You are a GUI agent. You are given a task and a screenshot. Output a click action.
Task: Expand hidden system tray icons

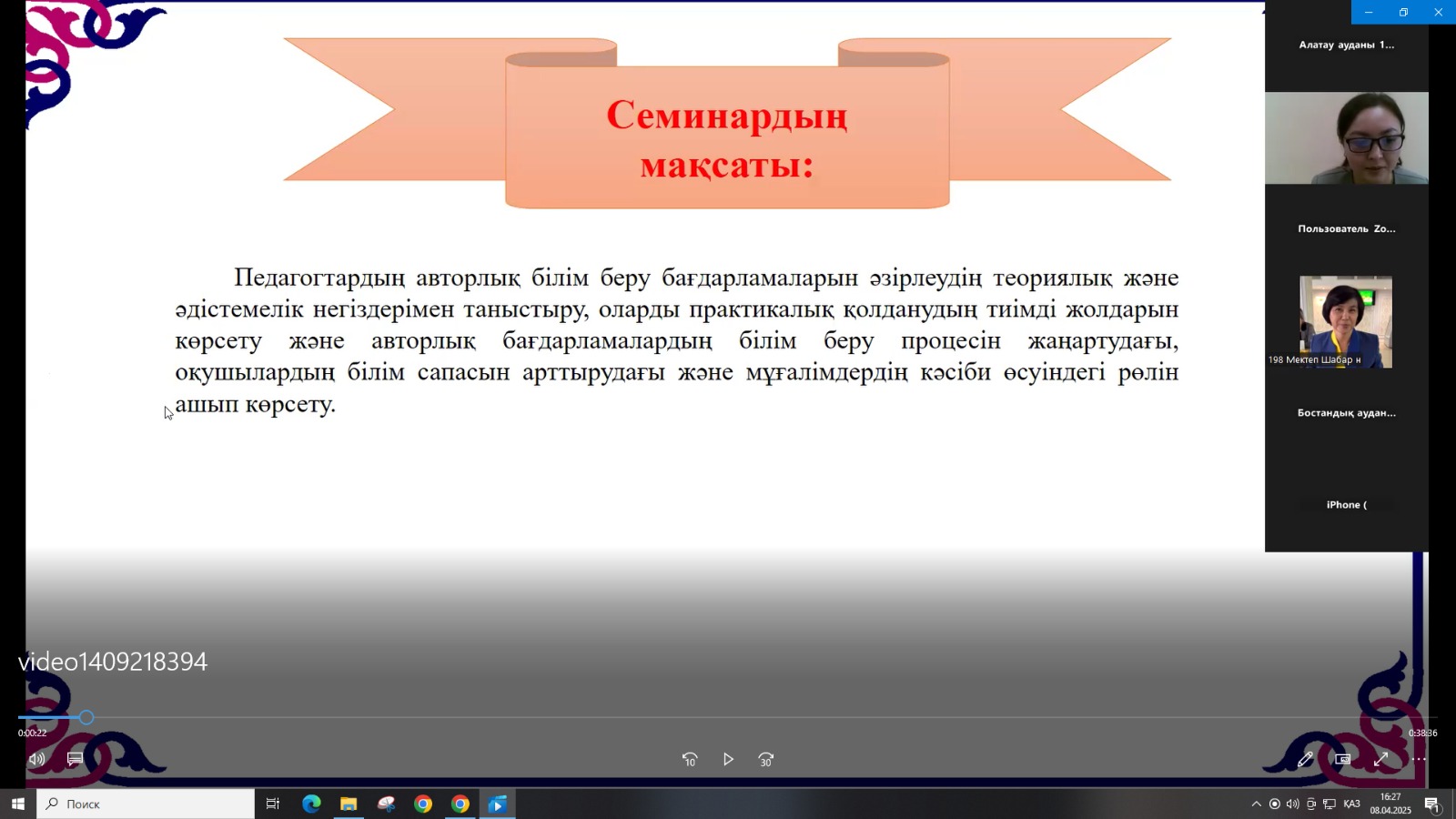[1256, 804]
